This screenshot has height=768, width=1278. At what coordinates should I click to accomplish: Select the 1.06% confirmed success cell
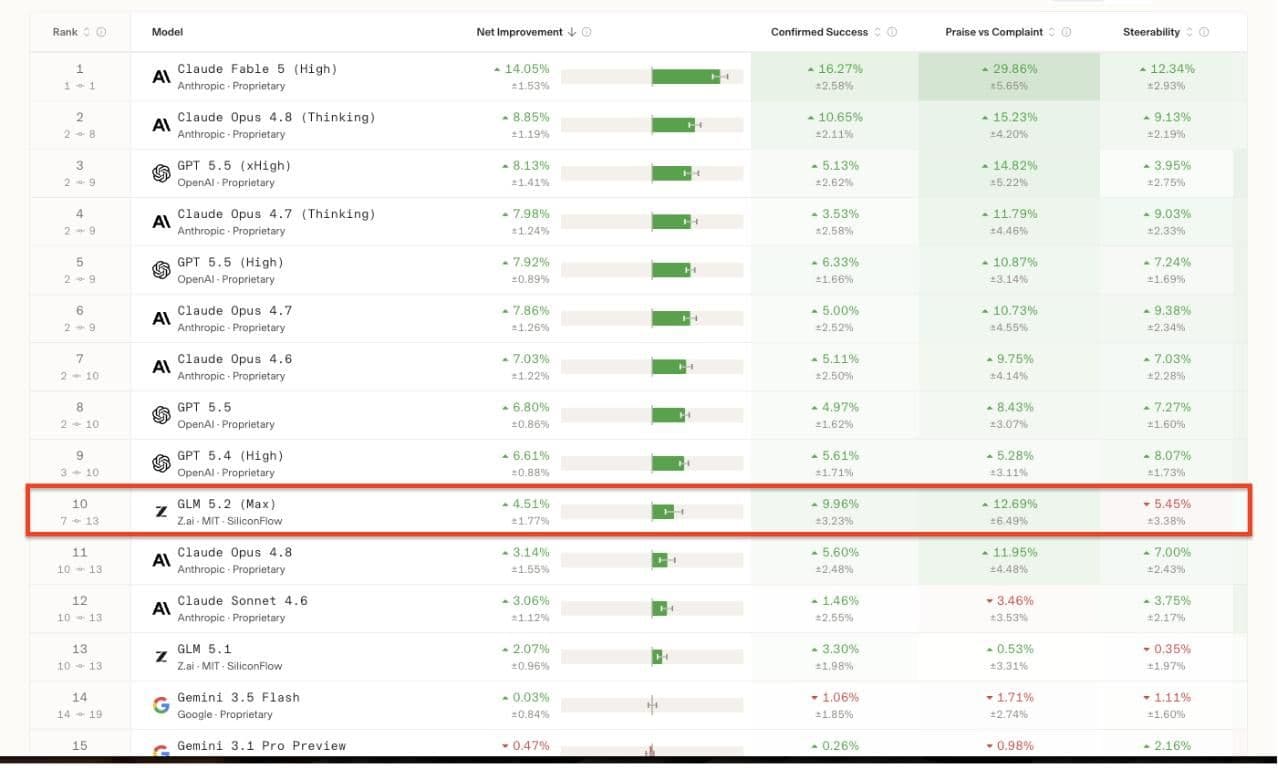(x=835, y=705)
